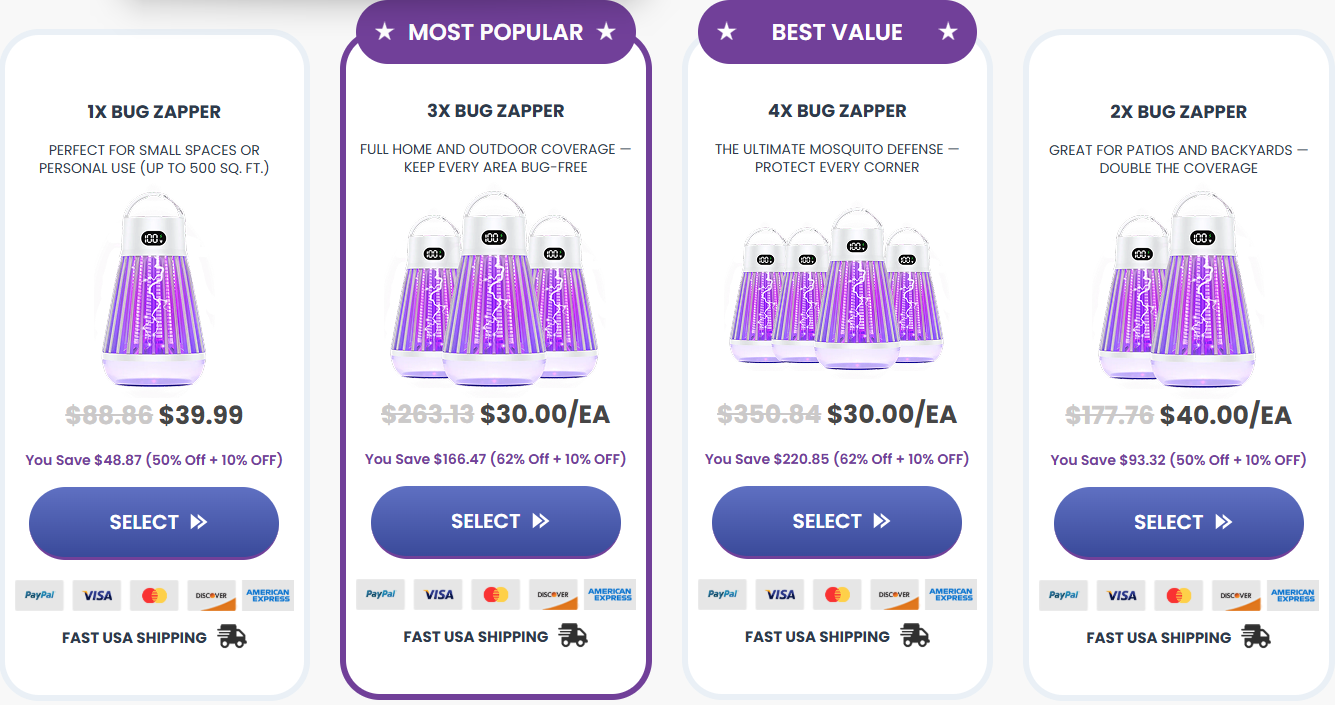Image resolution: width=1335 pixels, height=705 pixels.
Task: Click shipping truck icon in 3X Bug Zapper card
Action: click(573, 636)
